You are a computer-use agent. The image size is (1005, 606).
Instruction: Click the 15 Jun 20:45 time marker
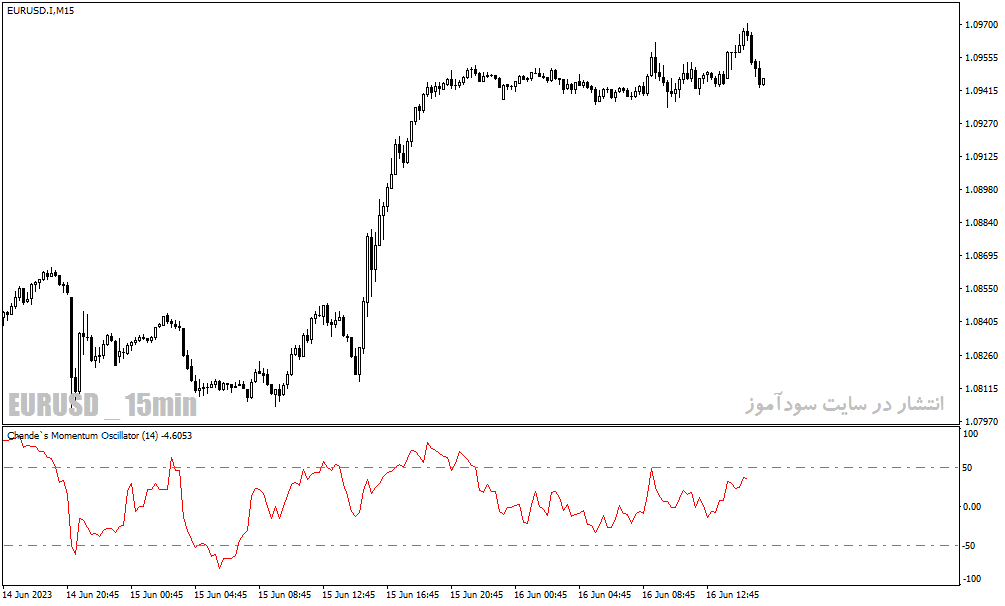pos(476,594)
